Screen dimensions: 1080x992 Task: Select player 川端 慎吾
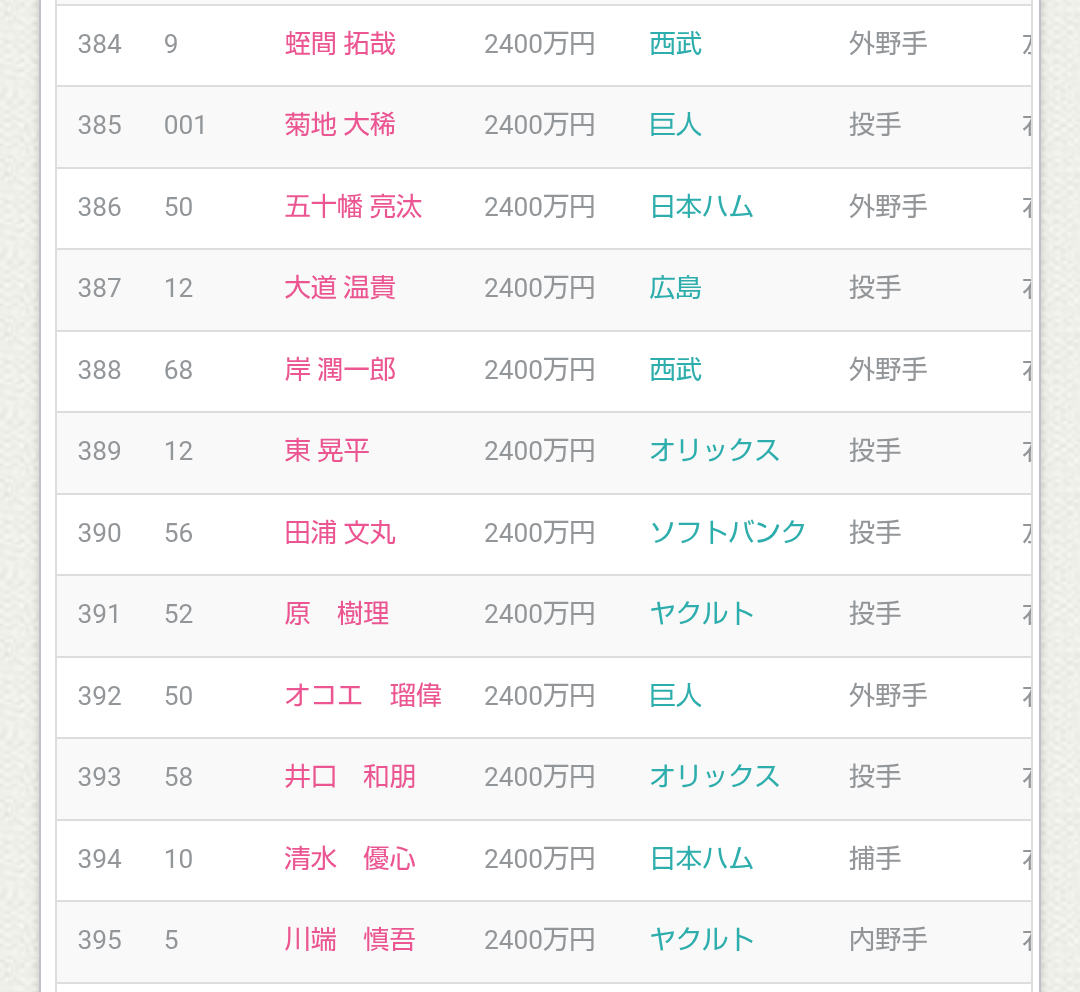pos(350,940)
